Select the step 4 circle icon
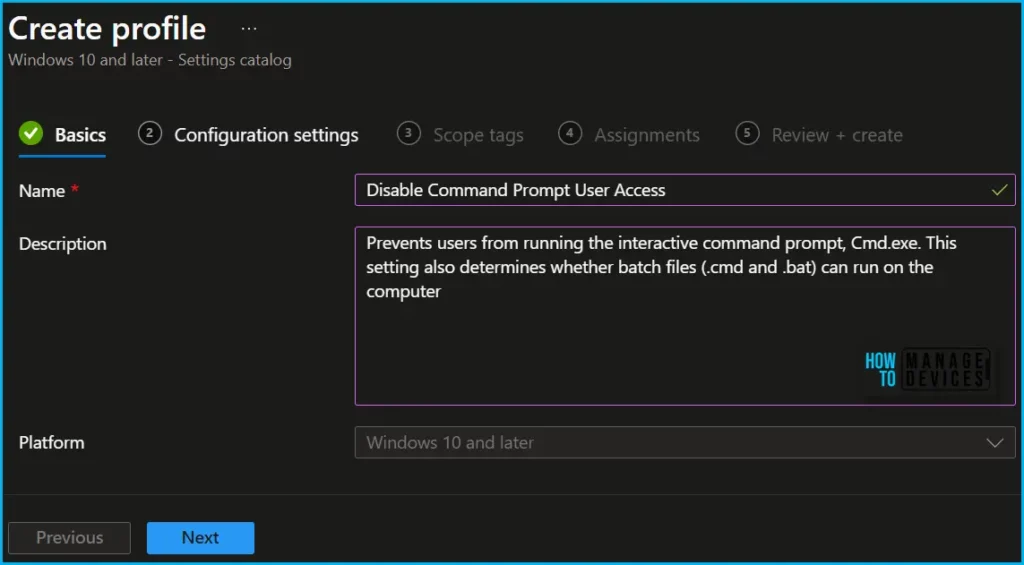Image resolution: width=1024 pixels, height=565 pixels. point(569,134)
